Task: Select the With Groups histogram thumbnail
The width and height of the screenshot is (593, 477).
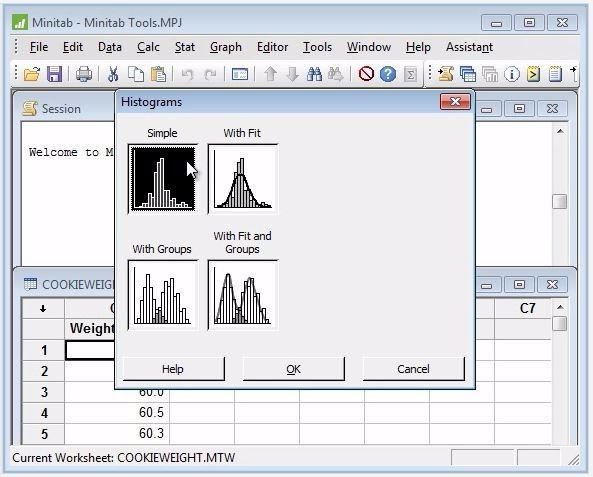Action: point(163,295)
